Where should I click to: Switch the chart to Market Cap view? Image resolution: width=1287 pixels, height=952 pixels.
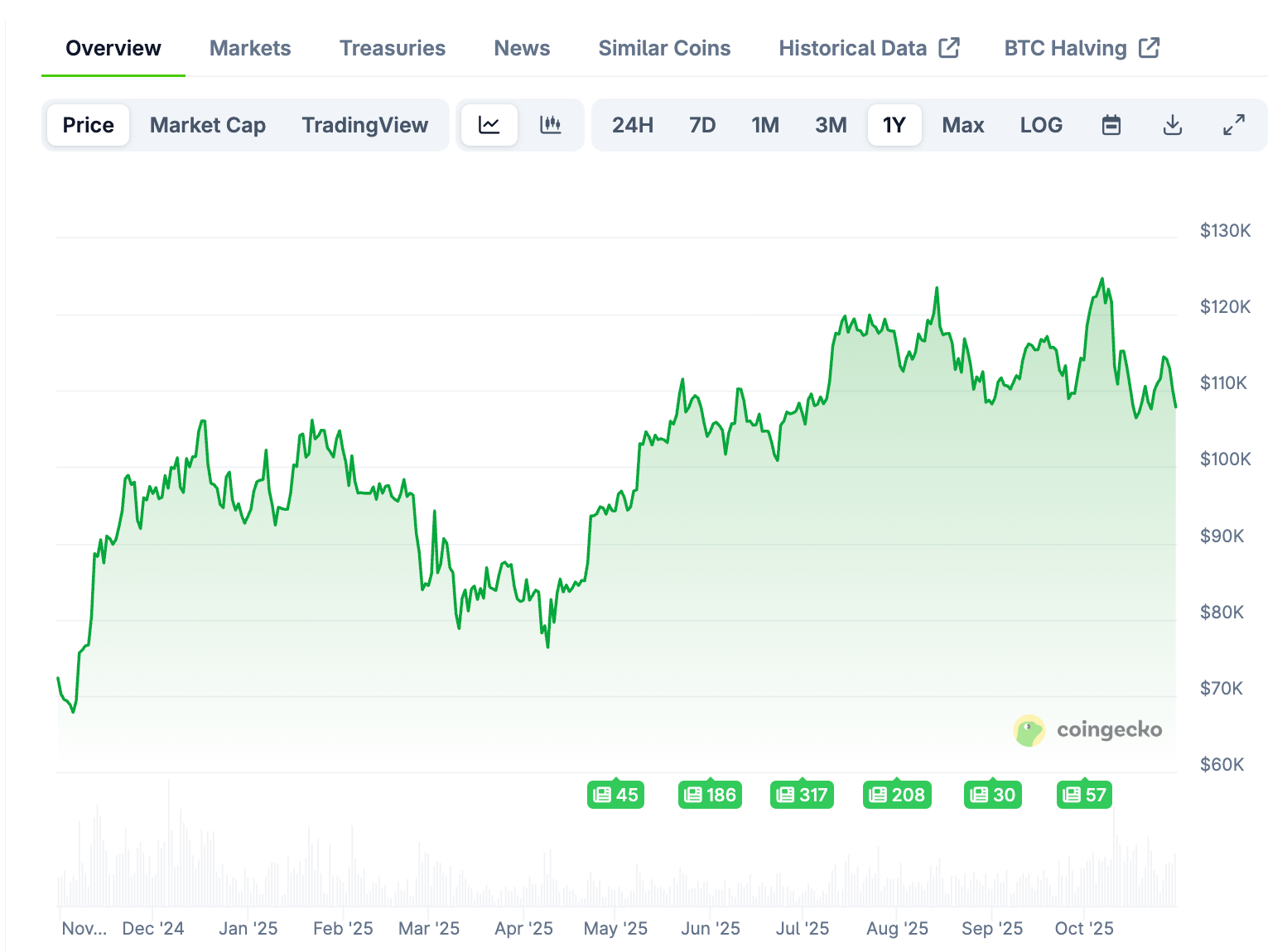click(207, 124)
